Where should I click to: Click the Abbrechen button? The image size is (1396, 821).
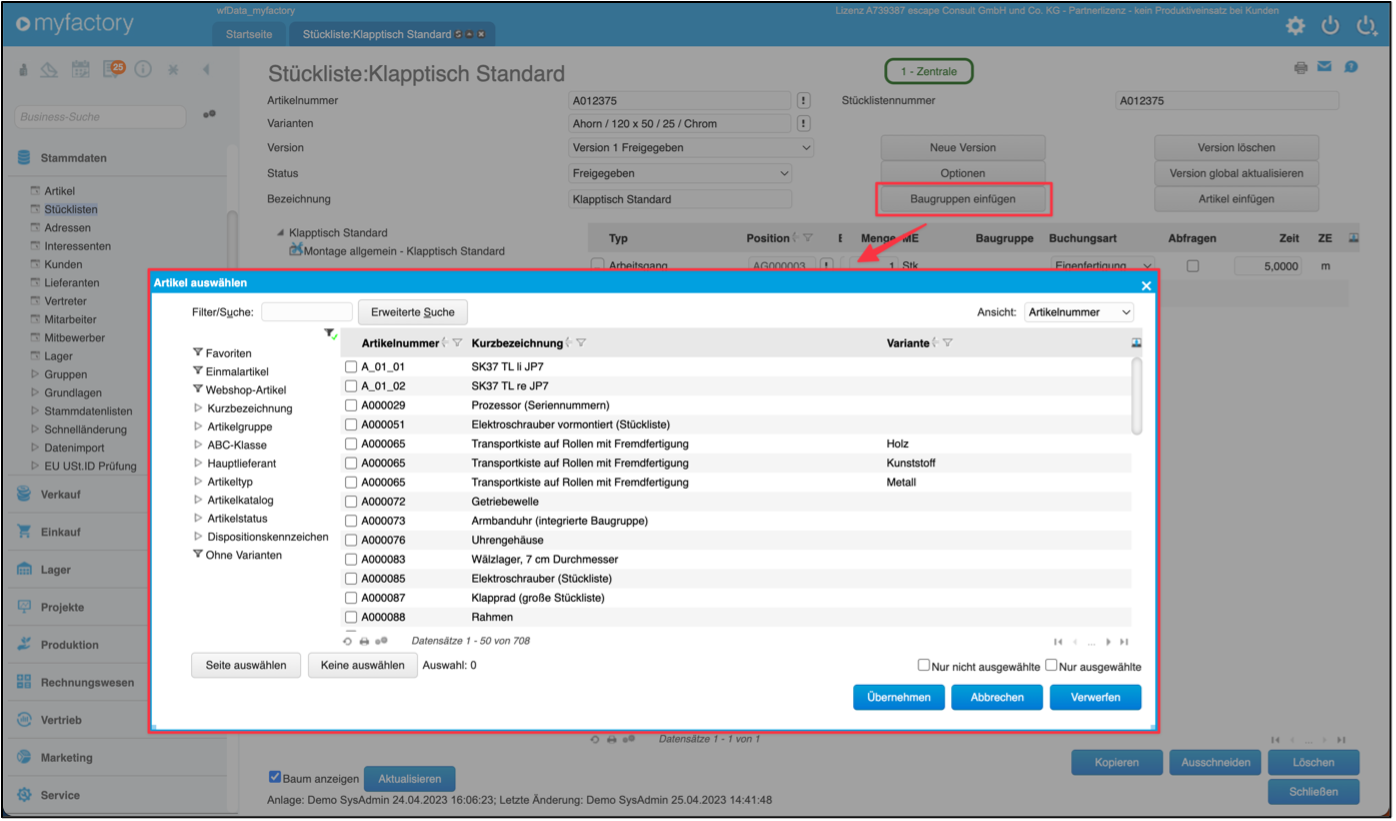tap(997, 697)
